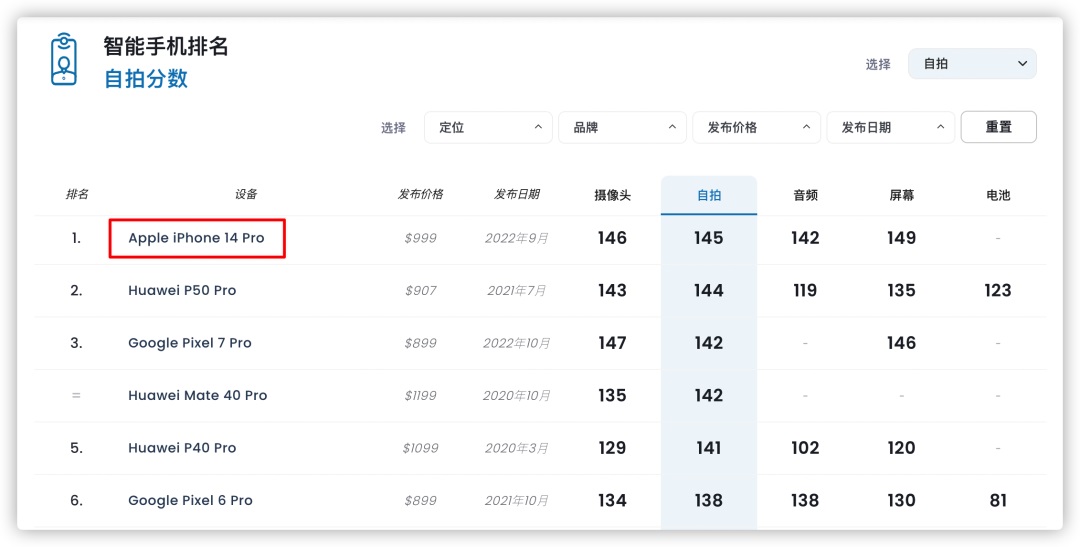The width and height of the screenshot is (1080, 547).
Task: Click the P50 Pro camera score 143
Action: tap(612, 291)
